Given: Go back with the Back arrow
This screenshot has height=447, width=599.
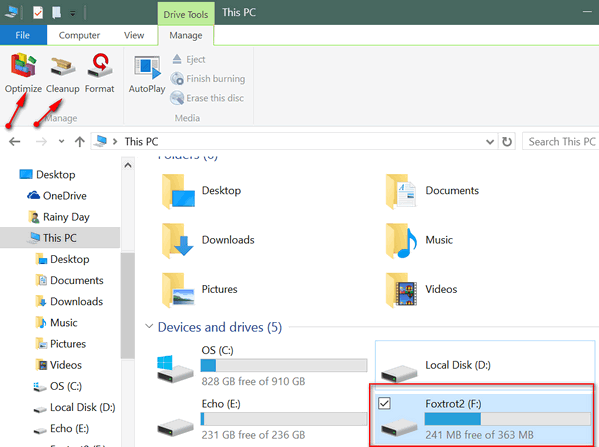Looking at the screenshot, I should (15, 142).
